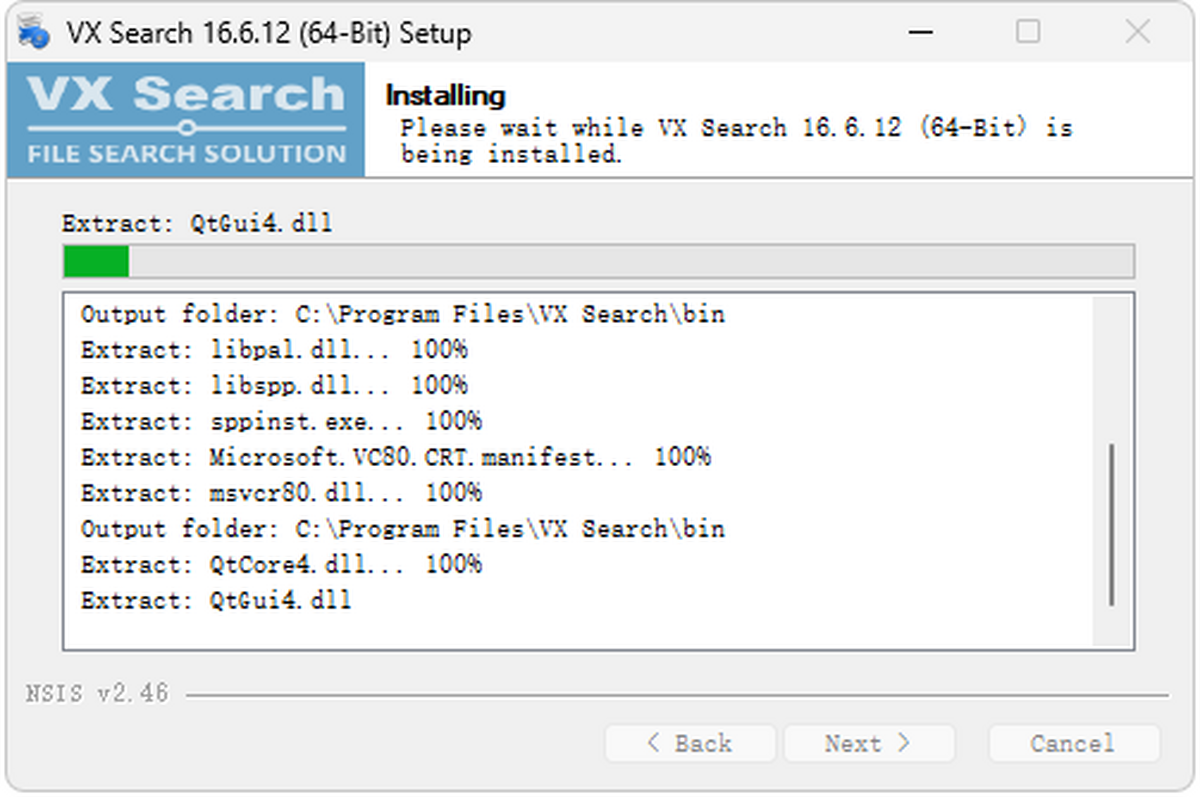
Task: Click the green installation progress bar
Action: coord(95,261)
